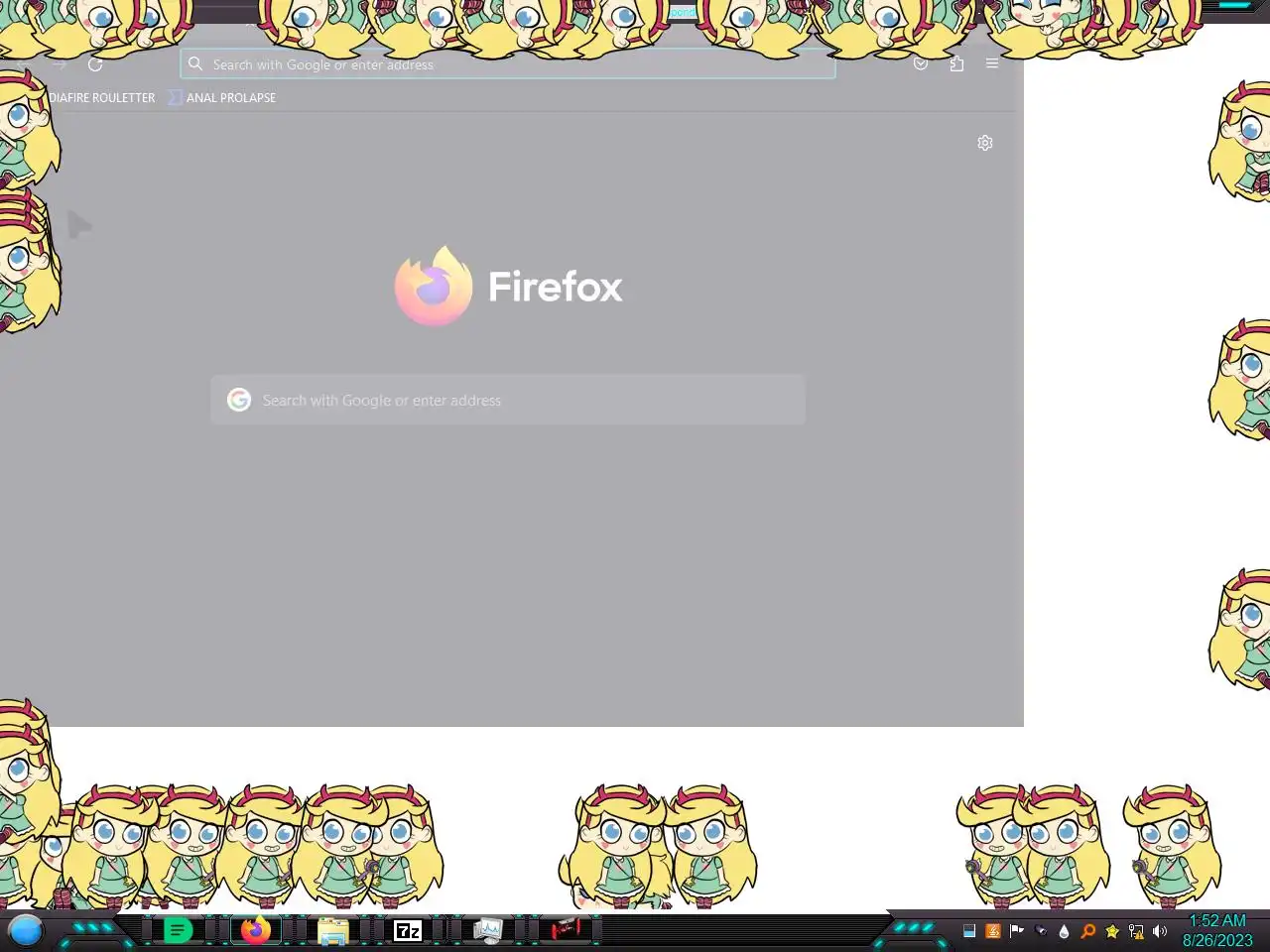Open the red-black taskbar app icon
This screenshot has width=1270, height=952.
566,929
